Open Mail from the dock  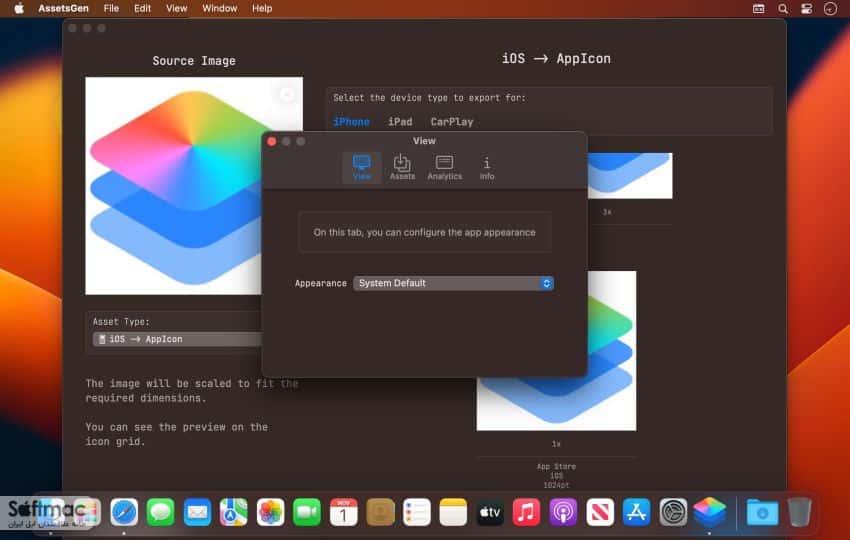197,512
